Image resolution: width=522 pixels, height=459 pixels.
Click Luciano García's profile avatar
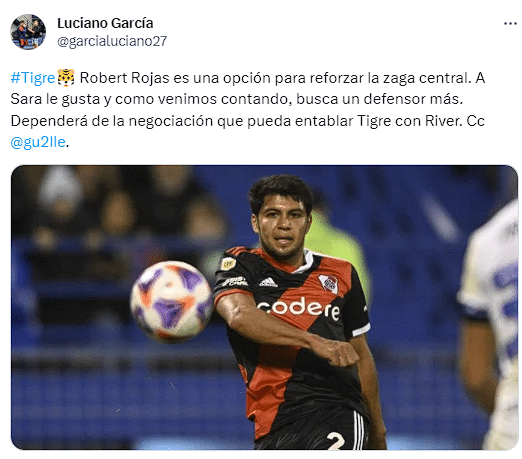28,32
